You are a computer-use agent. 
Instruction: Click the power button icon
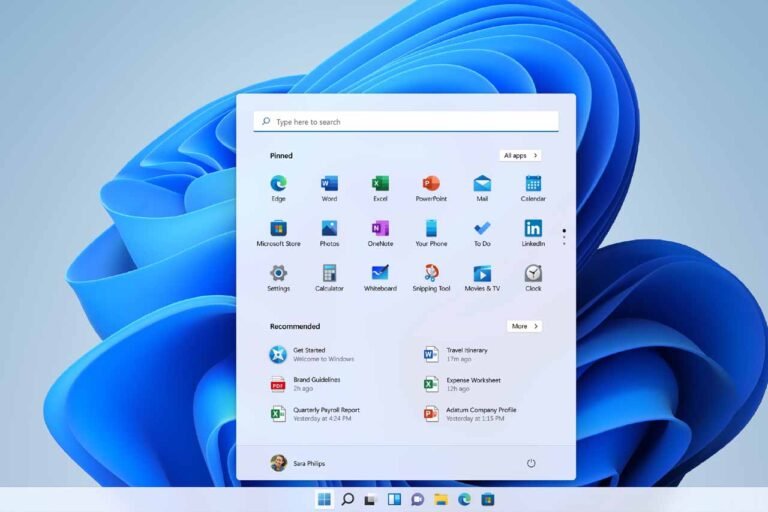pos(531,463)
